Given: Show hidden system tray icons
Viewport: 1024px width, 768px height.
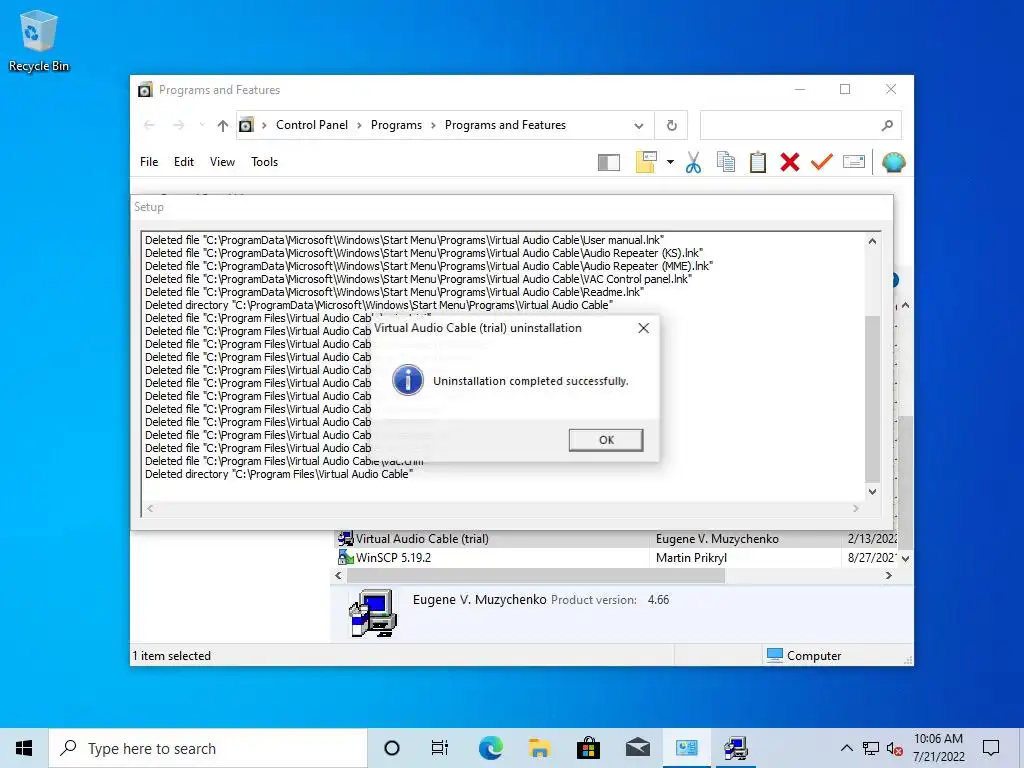Looking at the screenshot, I should tap(846, 748).
